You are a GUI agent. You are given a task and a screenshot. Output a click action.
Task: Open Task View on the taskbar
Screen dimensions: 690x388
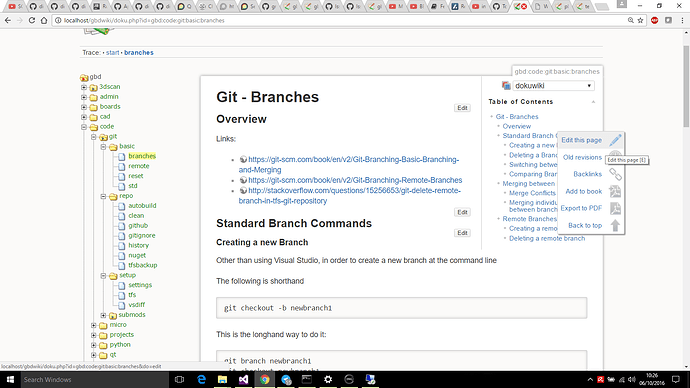point(179,379)
